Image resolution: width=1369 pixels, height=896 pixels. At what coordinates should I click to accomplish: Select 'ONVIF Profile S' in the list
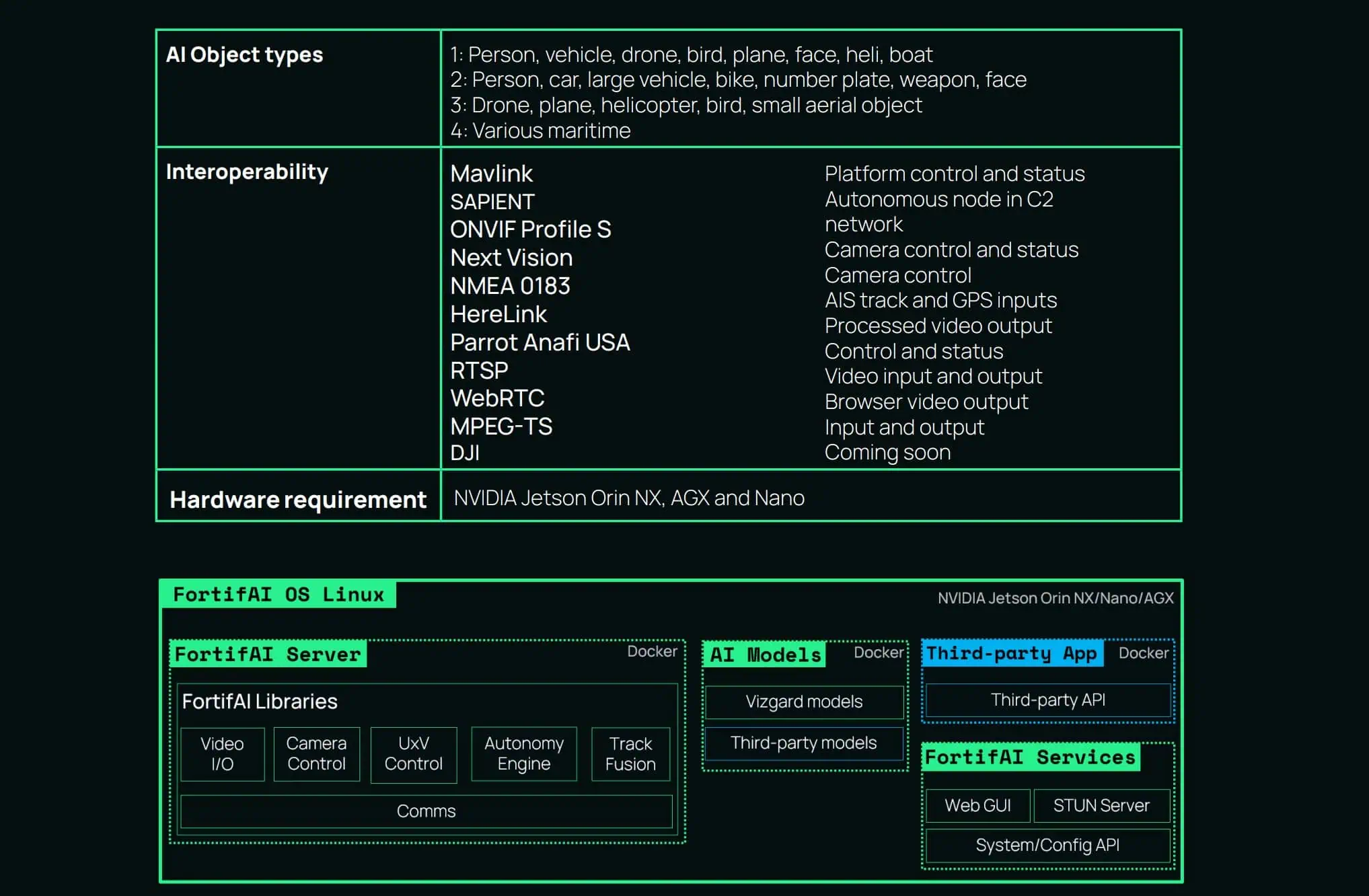click(530, 229)
